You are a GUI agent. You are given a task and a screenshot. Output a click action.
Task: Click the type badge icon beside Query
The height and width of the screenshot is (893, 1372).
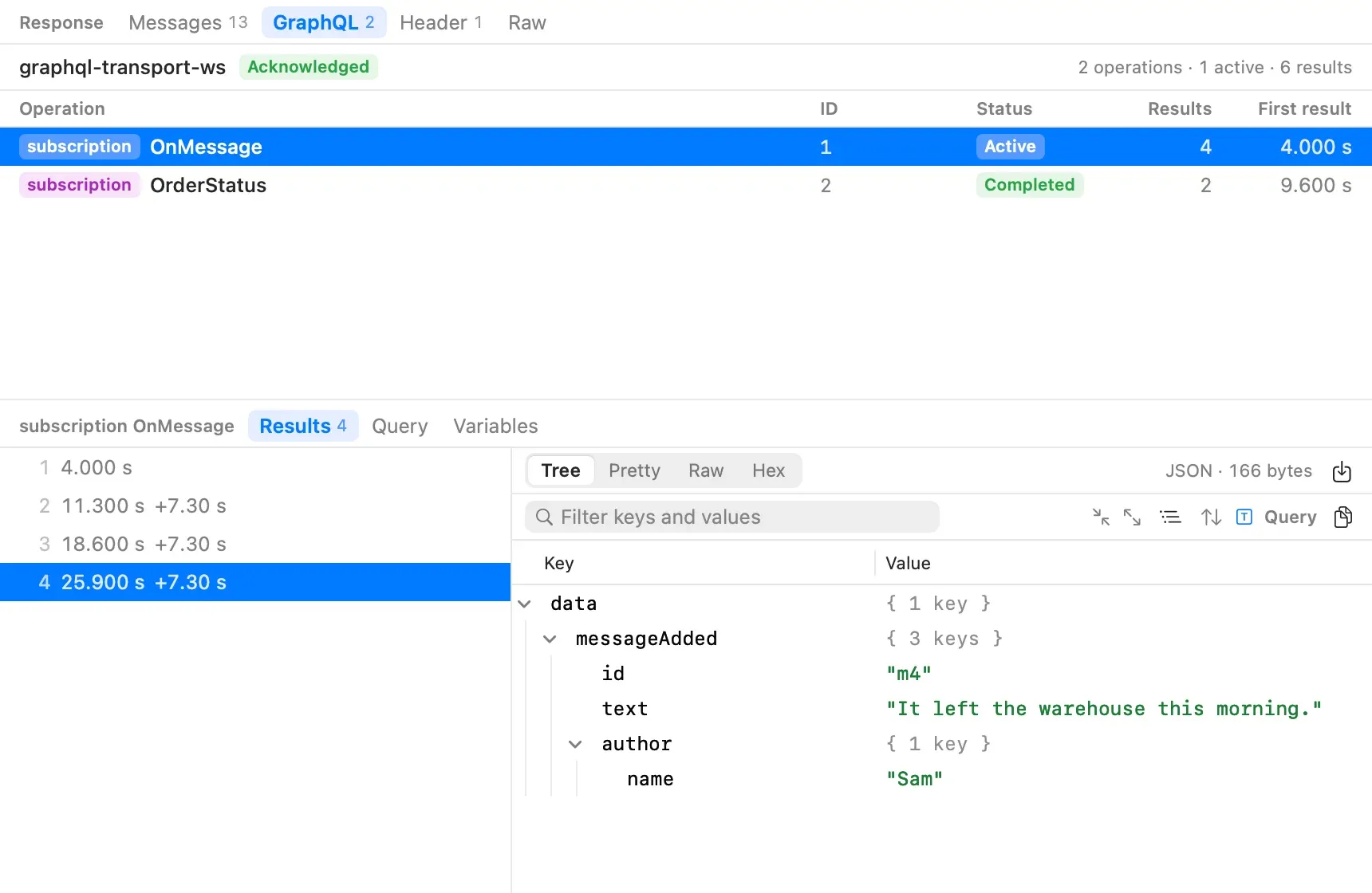[1244, 517]
